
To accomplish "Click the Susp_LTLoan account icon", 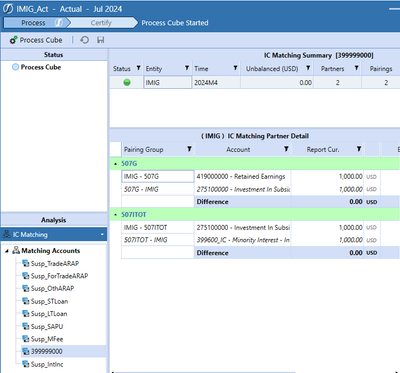I will [x=26, y=314].
